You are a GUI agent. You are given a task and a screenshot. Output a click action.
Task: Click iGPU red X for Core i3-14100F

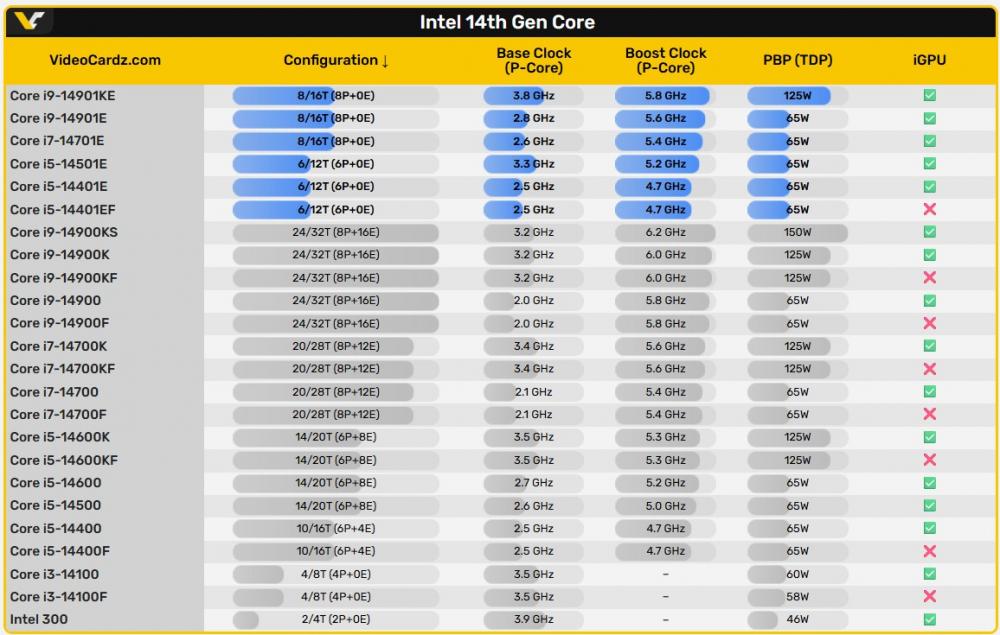930,596
